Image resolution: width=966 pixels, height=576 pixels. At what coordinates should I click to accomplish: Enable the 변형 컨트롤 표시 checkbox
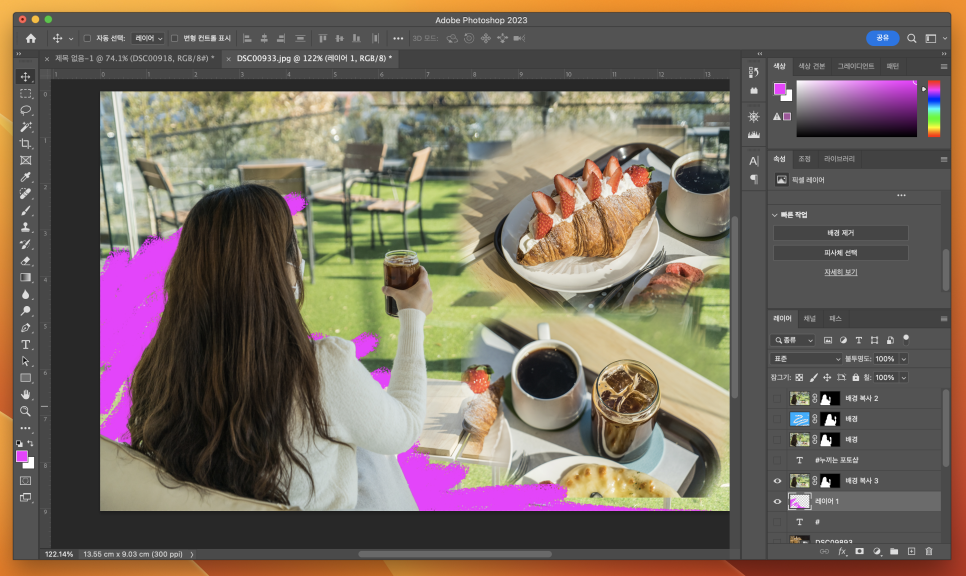[174, 38]
